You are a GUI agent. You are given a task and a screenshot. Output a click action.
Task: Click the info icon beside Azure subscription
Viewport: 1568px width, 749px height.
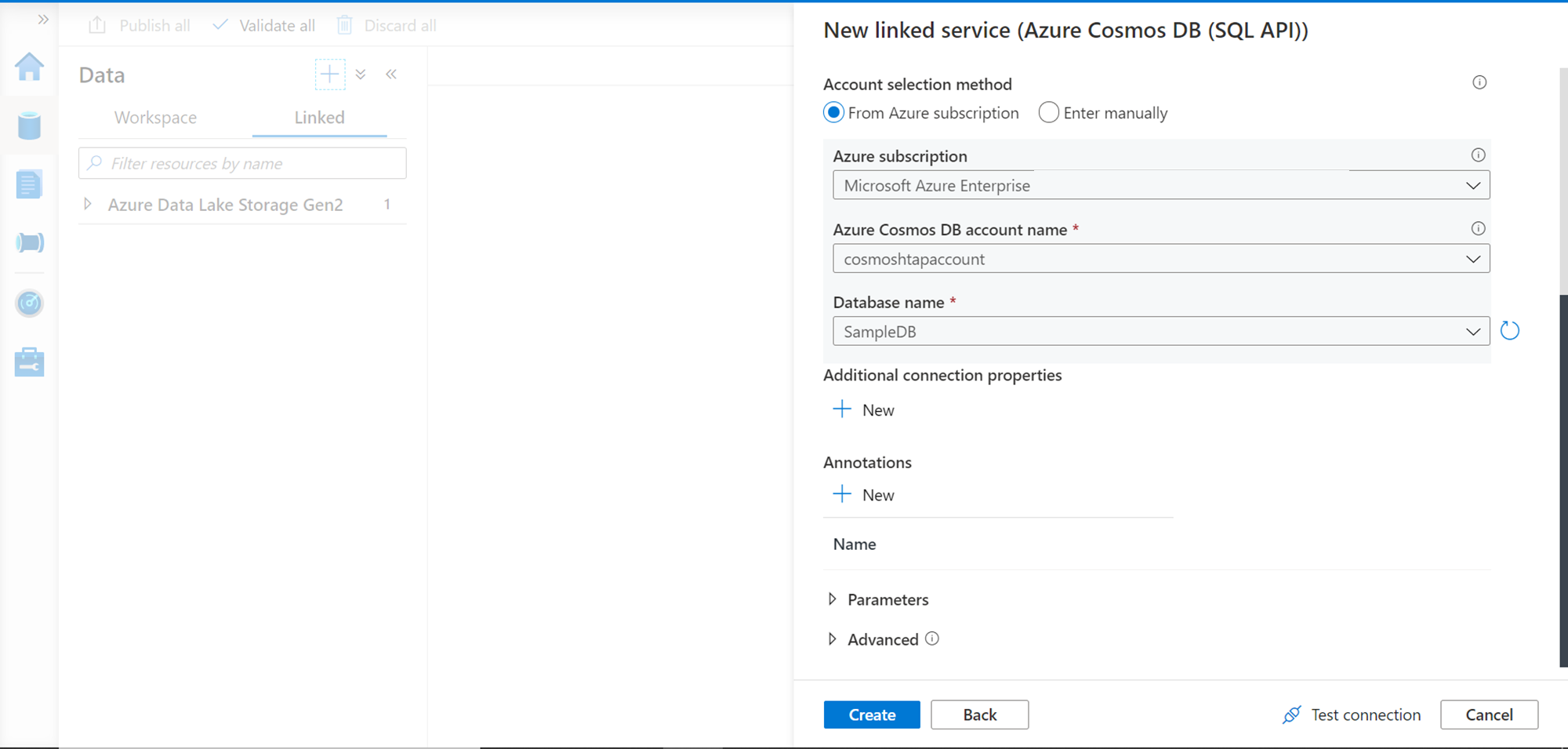coord(1478,155)
